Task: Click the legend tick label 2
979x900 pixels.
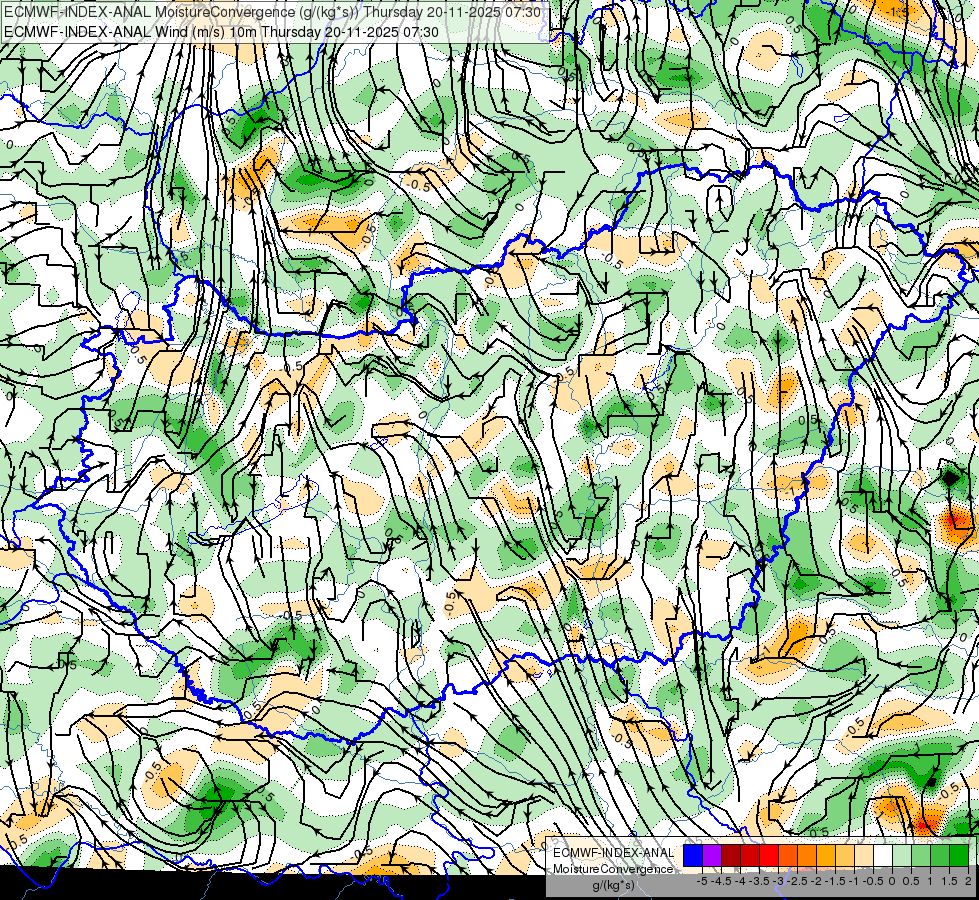Action: coord(968,881)
